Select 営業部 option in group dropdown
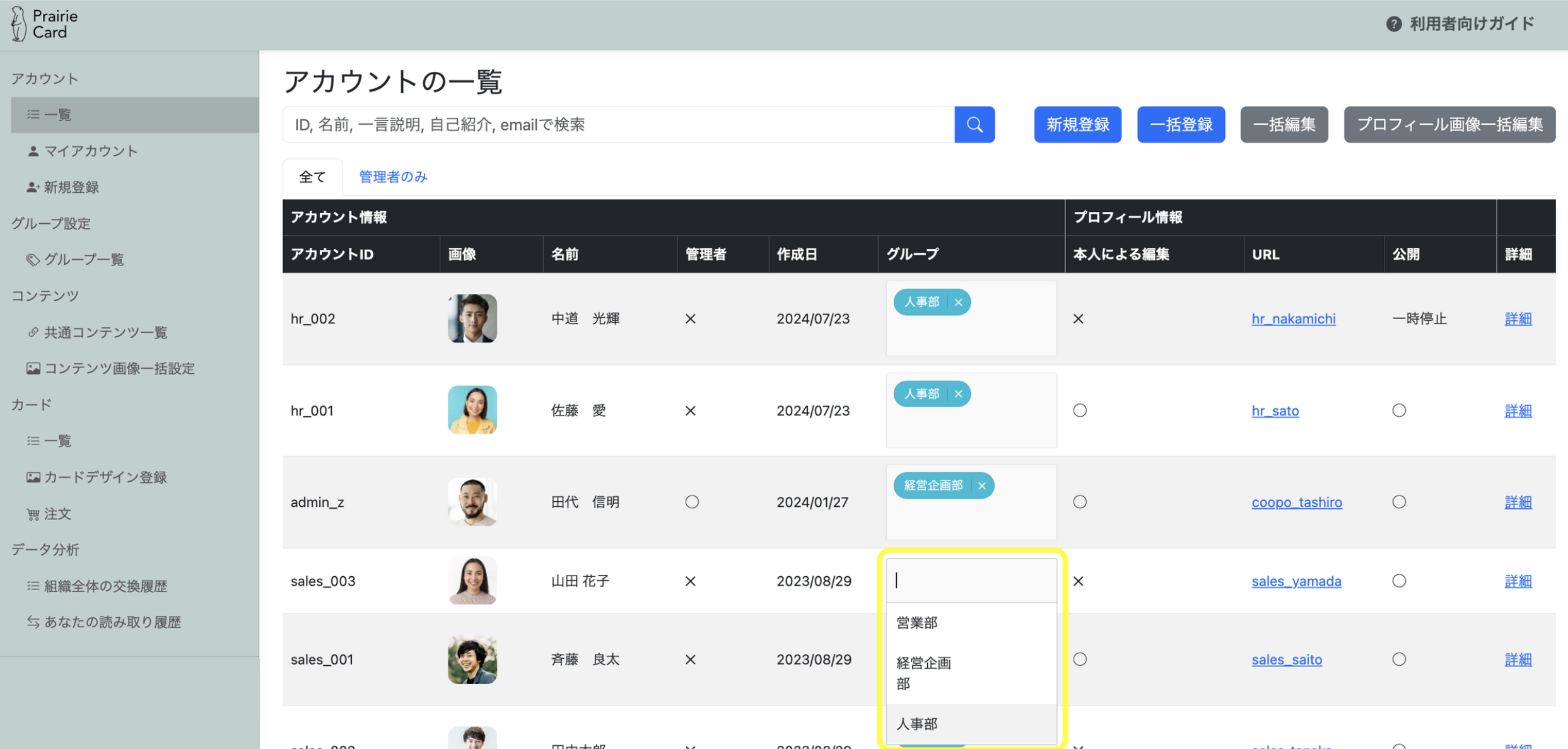This screenshot has height=749, width=1568. (x=916, y=623)
